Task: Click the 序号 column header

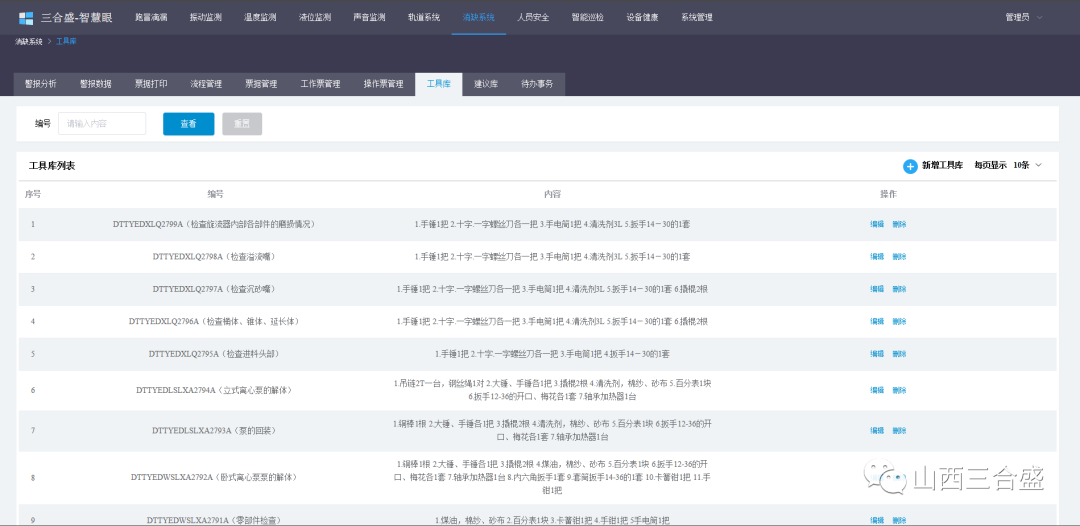Action: point(33,194)
